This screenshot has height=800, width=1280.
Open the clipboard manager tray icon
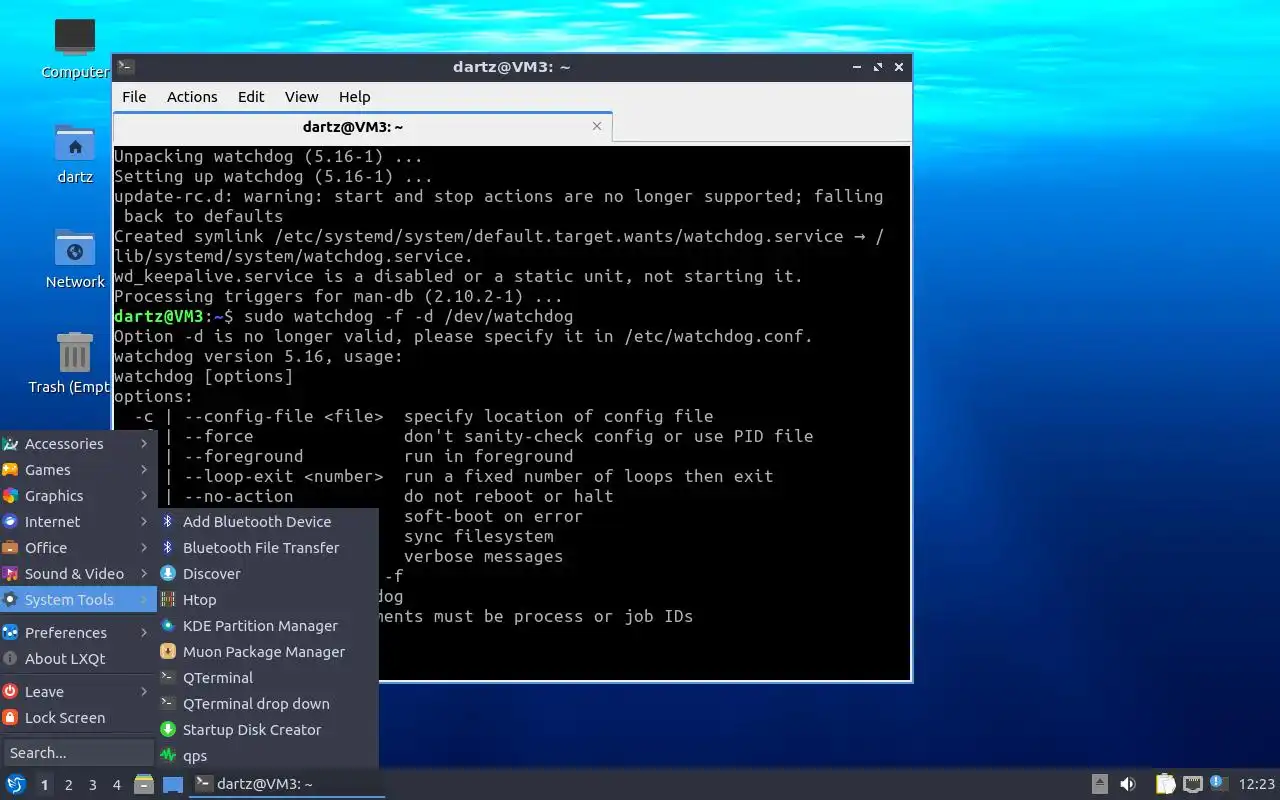tap(1165, 784)
